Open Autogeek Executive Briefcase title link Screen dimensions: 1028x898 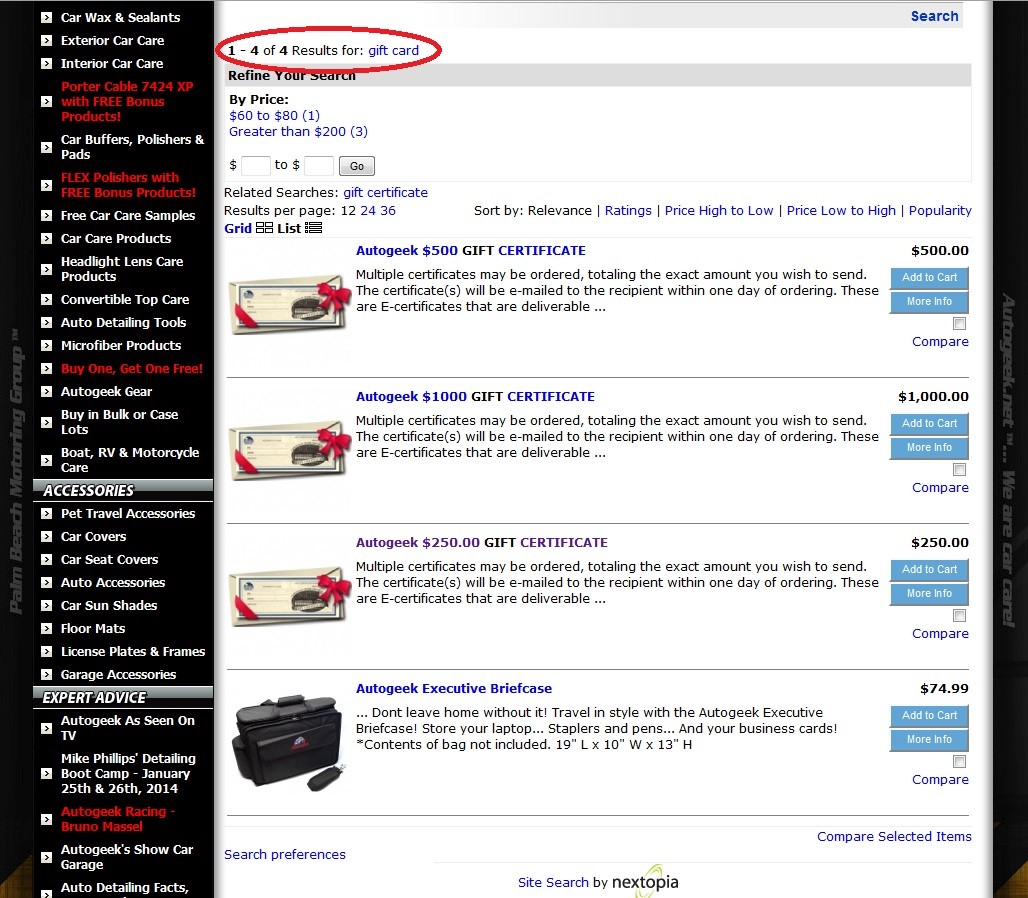[x=454, y=689]
